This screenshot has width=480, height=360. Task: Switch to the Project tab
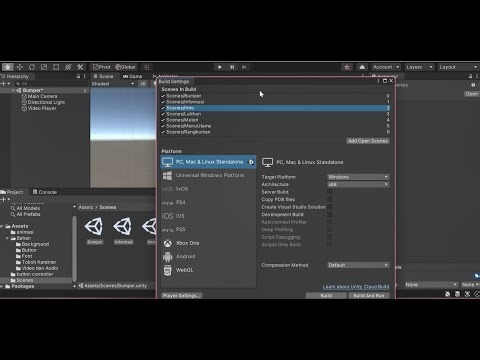click(x=12, y=192)
